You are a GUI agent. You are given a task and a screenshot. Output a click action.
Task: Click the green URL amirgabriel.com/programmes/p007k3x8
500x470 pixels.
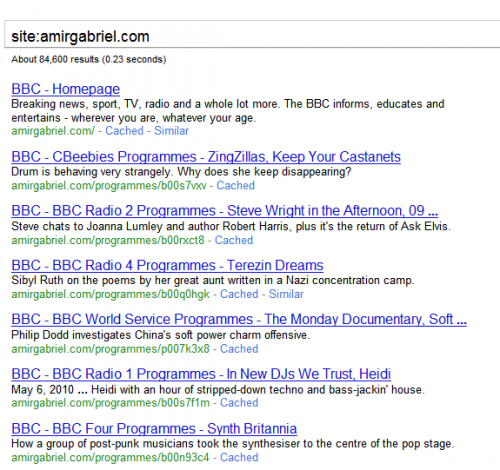coord(110,349)
